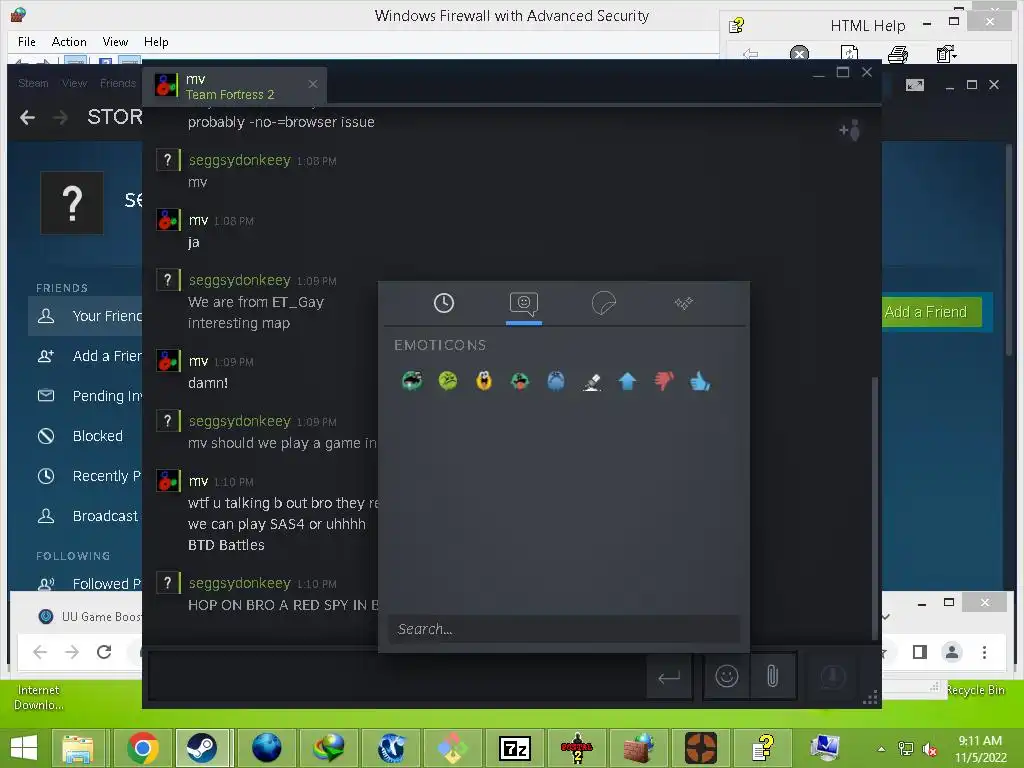Open the Windows Start button
1024x768 pixels.
pos(24,748)
